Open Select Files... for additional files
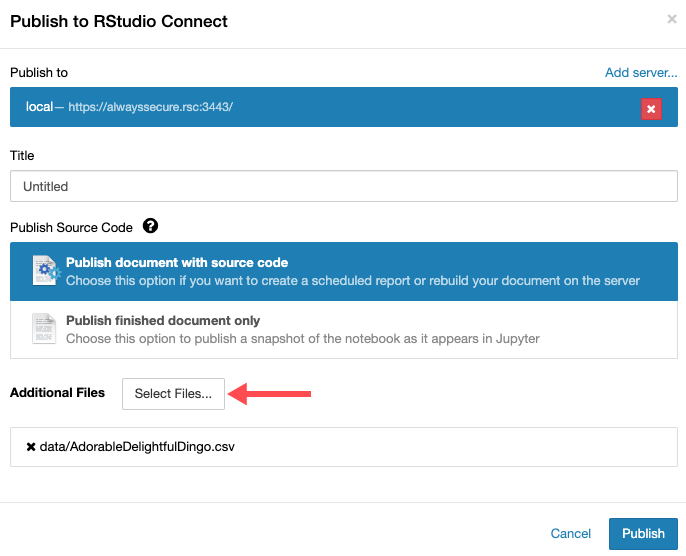 click(173, 394)
